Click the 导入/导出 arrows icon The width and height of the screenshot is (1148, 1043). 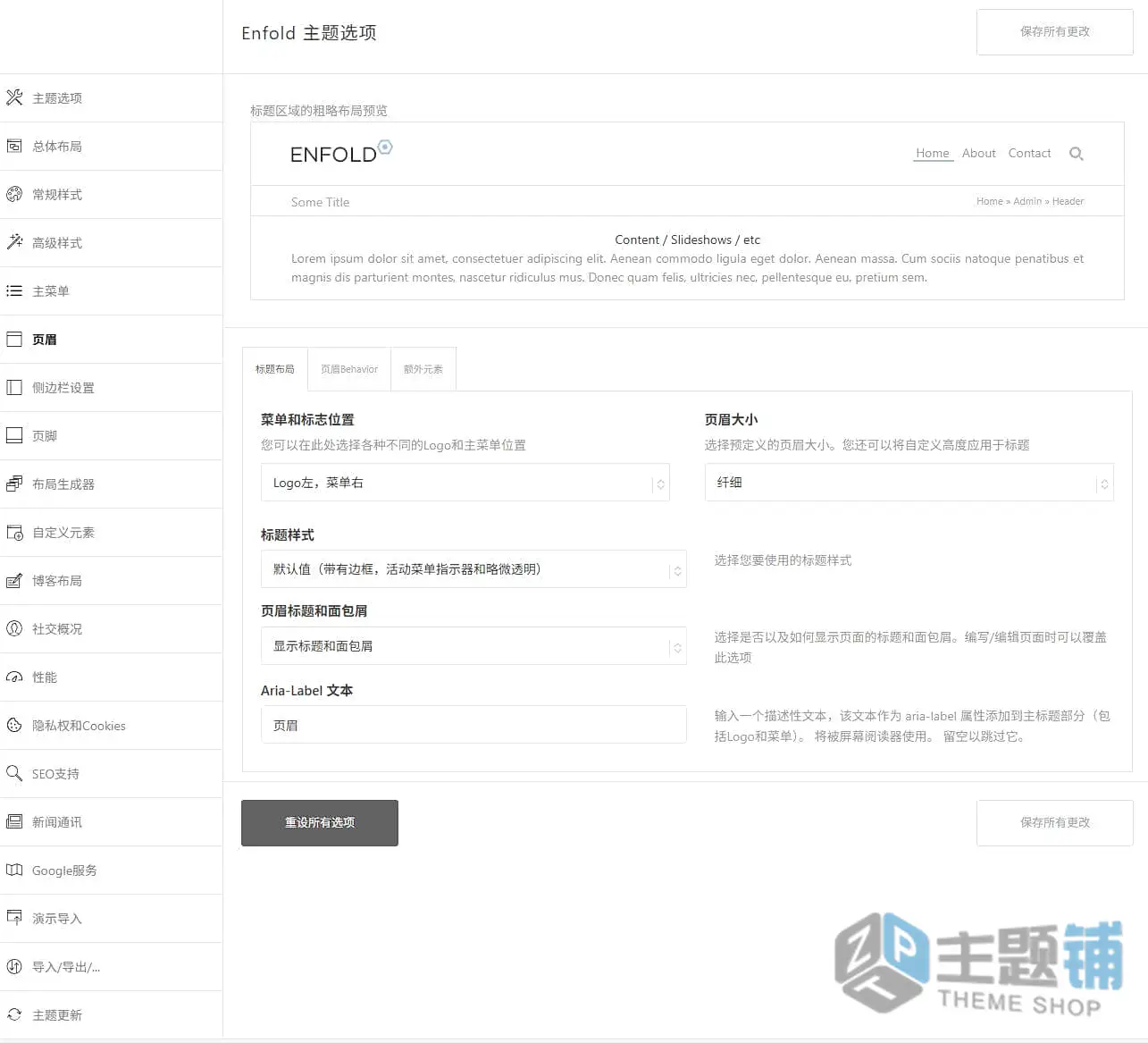(14, 966)
